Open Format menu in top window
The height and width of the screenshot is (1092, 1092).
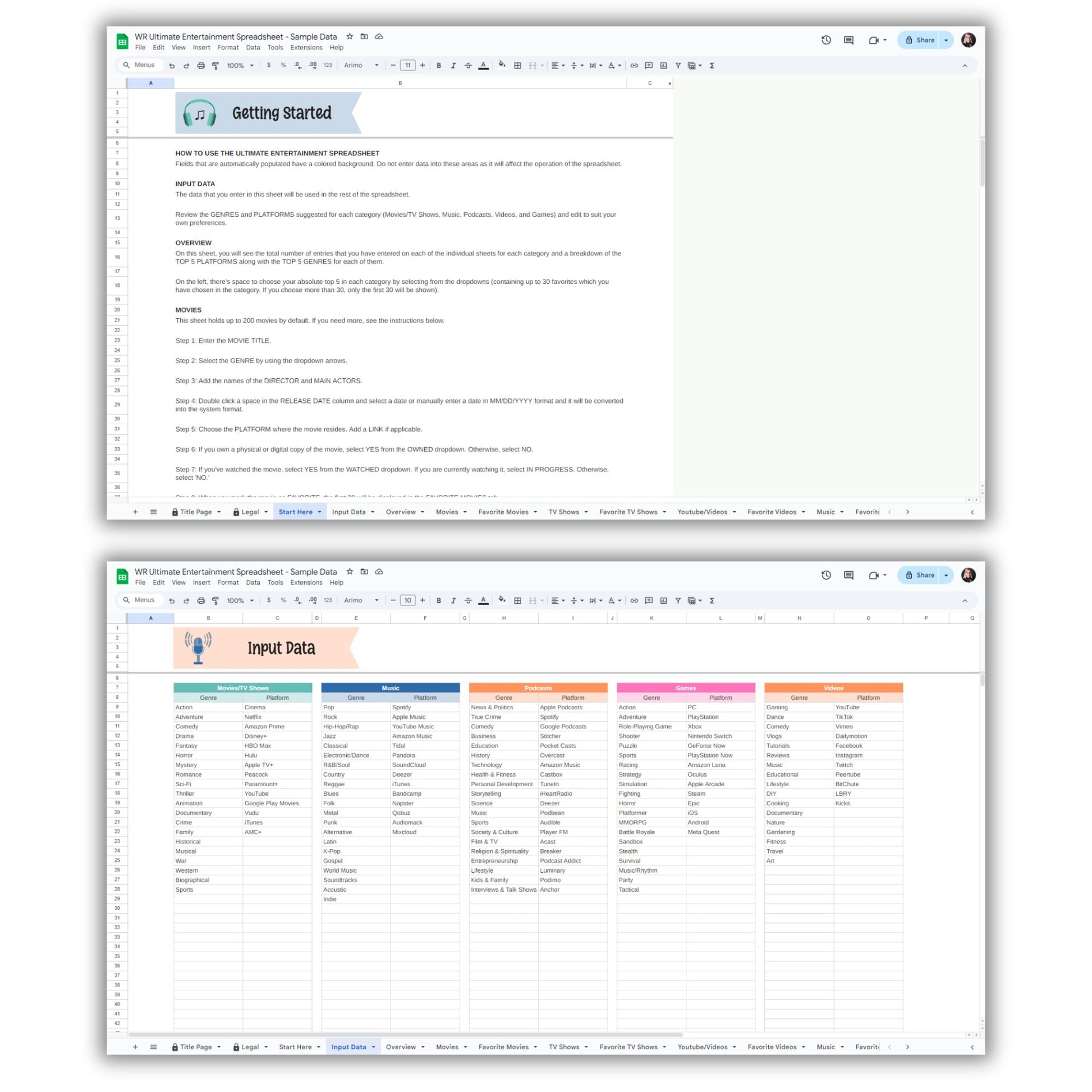point(228,48)
